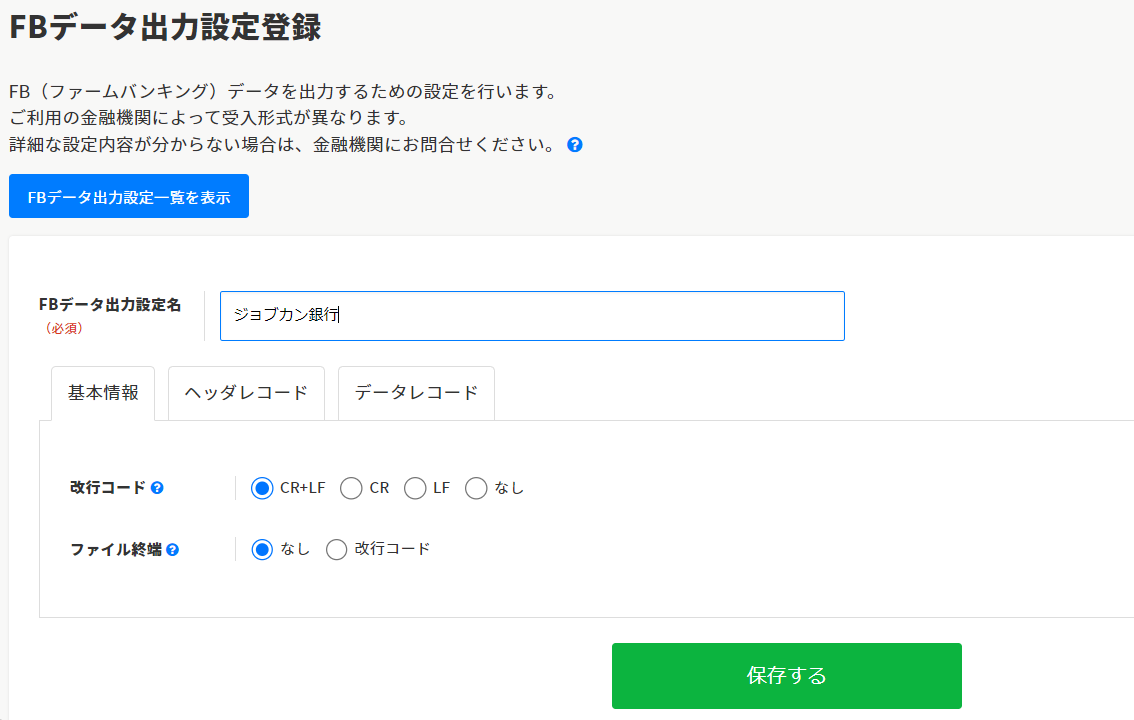Screen dimensions: 1134x720
Task: Set the line break code to なし
Action: (x=476, y=488)
